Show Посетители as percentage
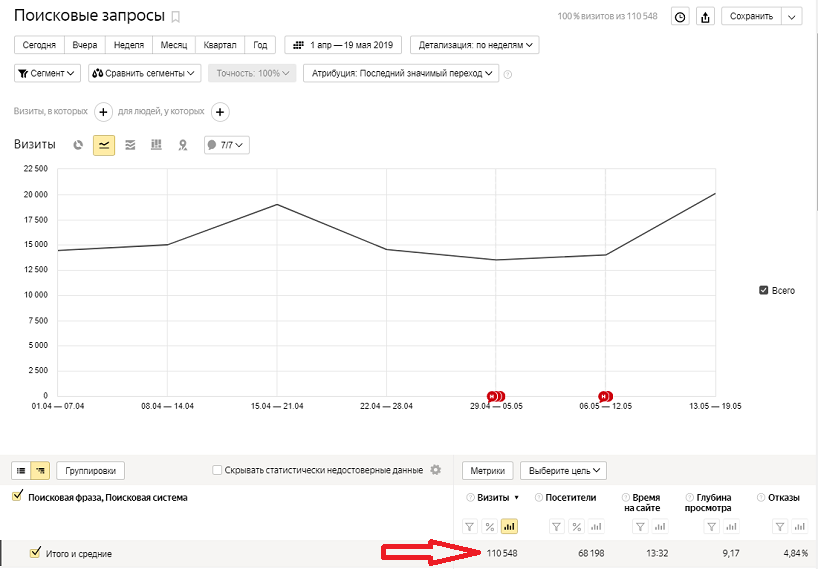Screen dimensions: 818x569 click(576, 527)
